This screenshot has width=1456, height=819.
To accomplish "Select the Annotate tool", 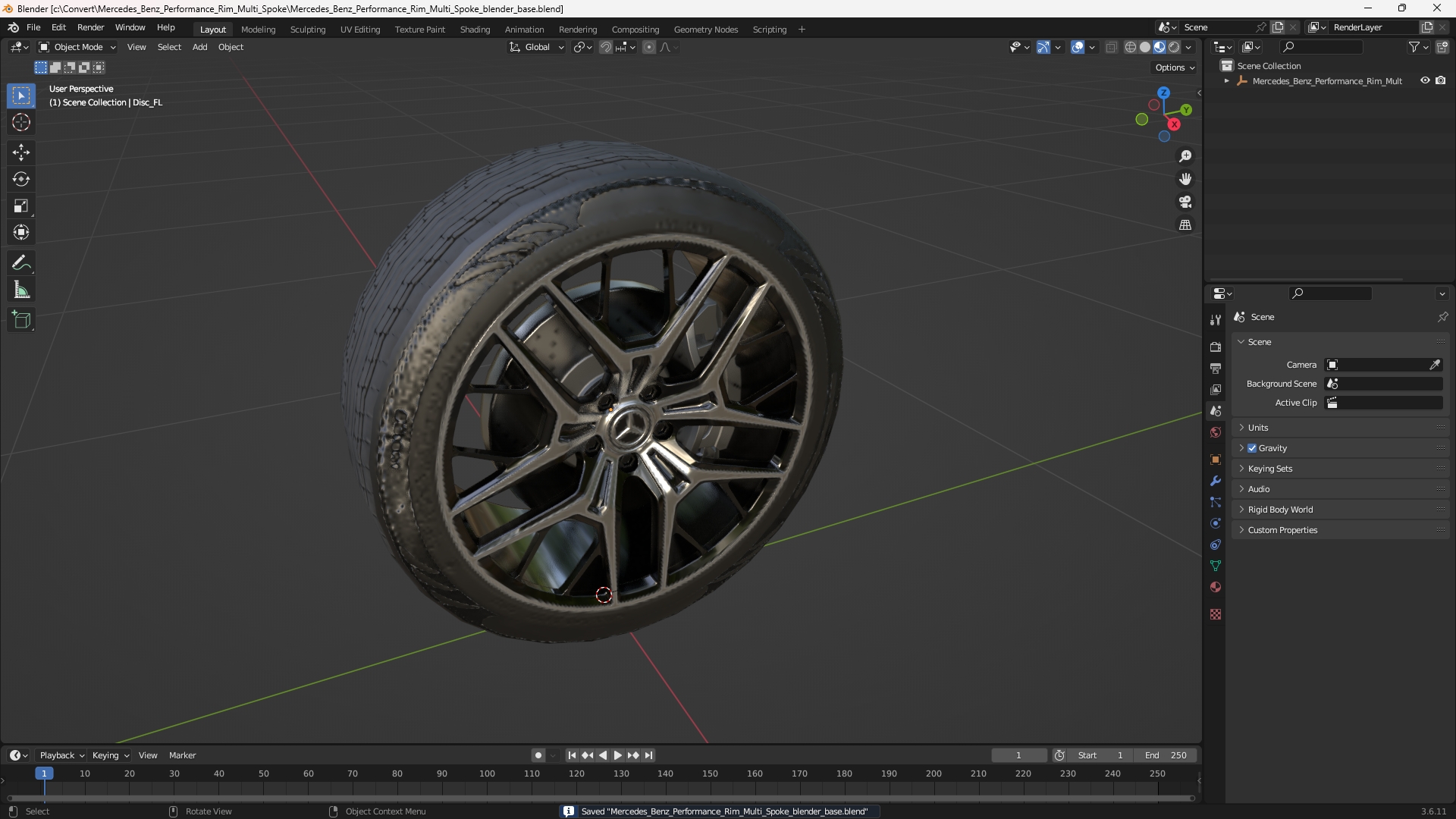I will point(21,263).
